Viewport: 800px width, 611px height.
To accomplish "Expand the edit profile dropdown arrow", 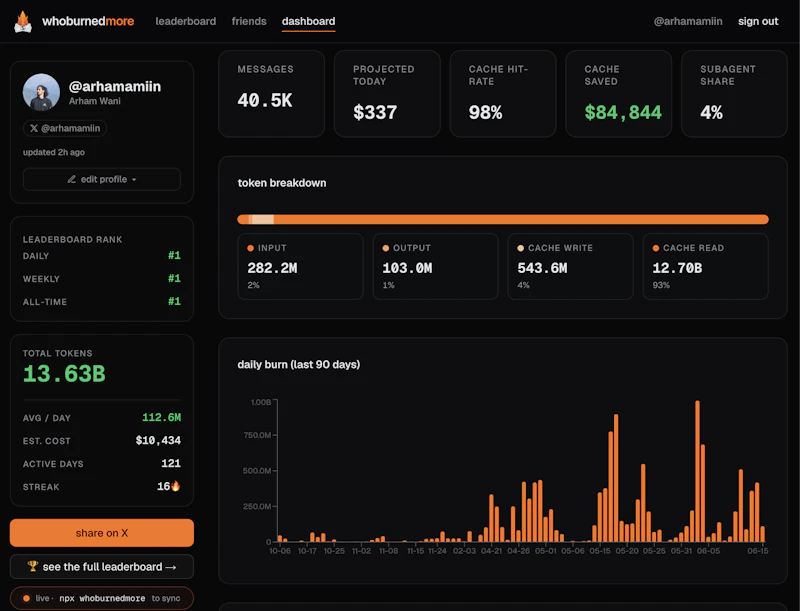I will (134, 180).
